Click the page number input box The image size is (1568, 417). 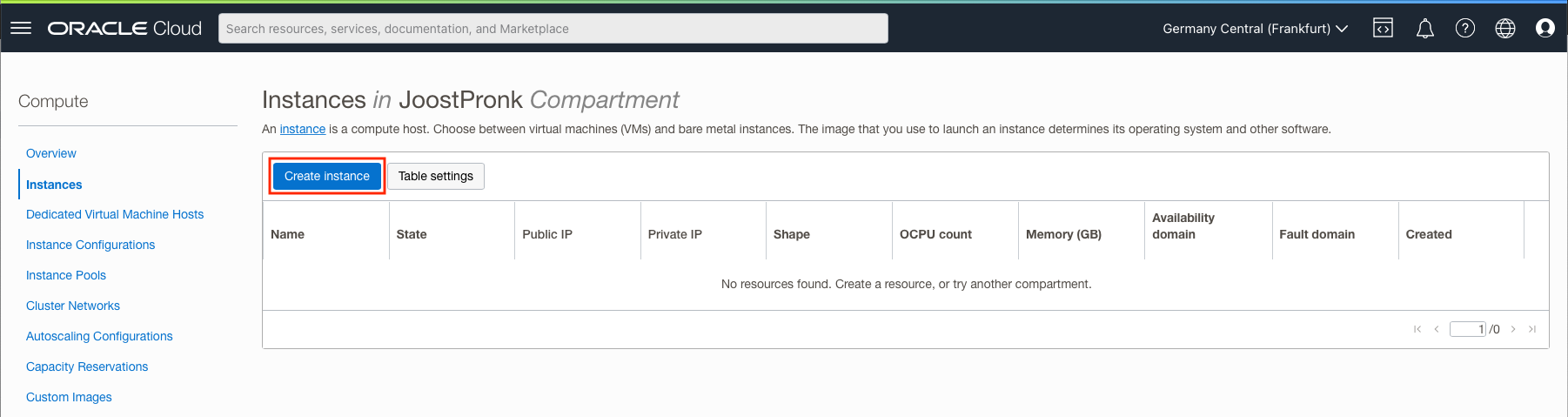coord(1467,329)
